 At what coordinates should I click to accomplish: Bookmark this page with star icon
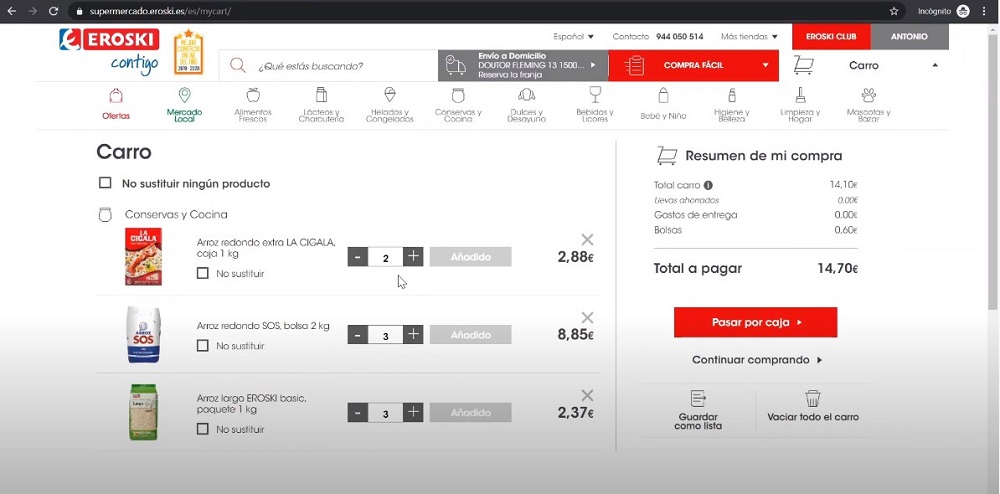pos(894,11)
